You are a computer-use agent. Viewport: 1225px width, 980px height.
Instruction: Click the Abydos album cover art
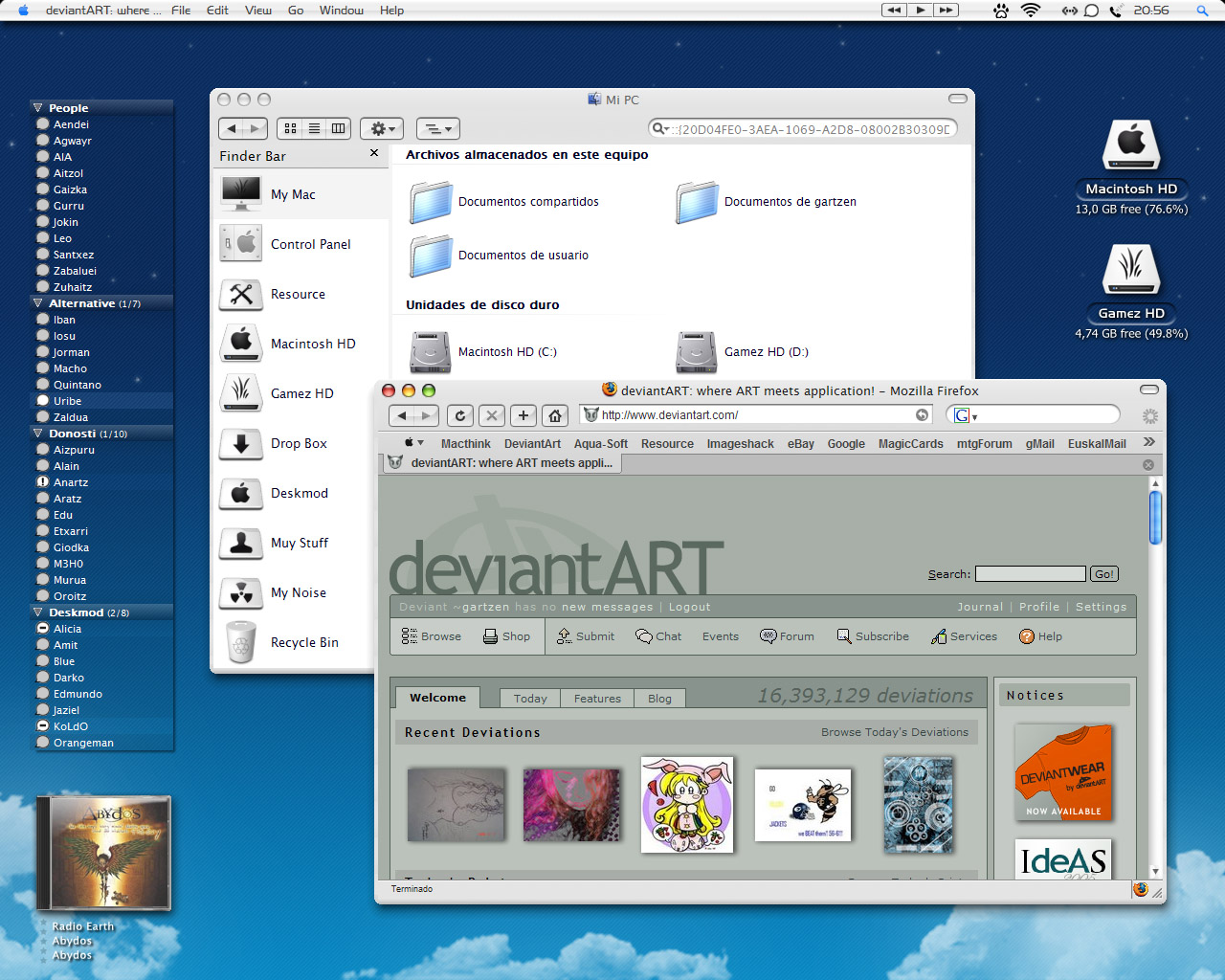(x=103, y=853)
